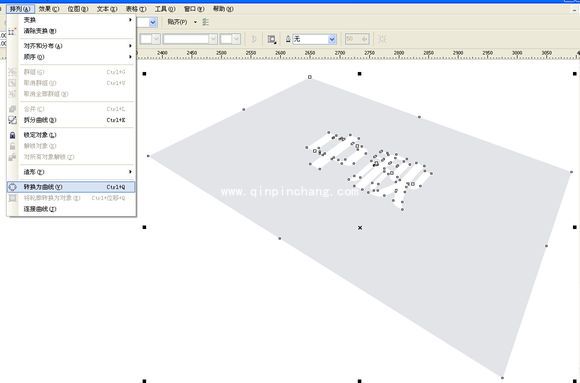Expand the 造形 (Shaping) submenu
580x383 pixels.
pyautogui.click(x=71, y=172)
